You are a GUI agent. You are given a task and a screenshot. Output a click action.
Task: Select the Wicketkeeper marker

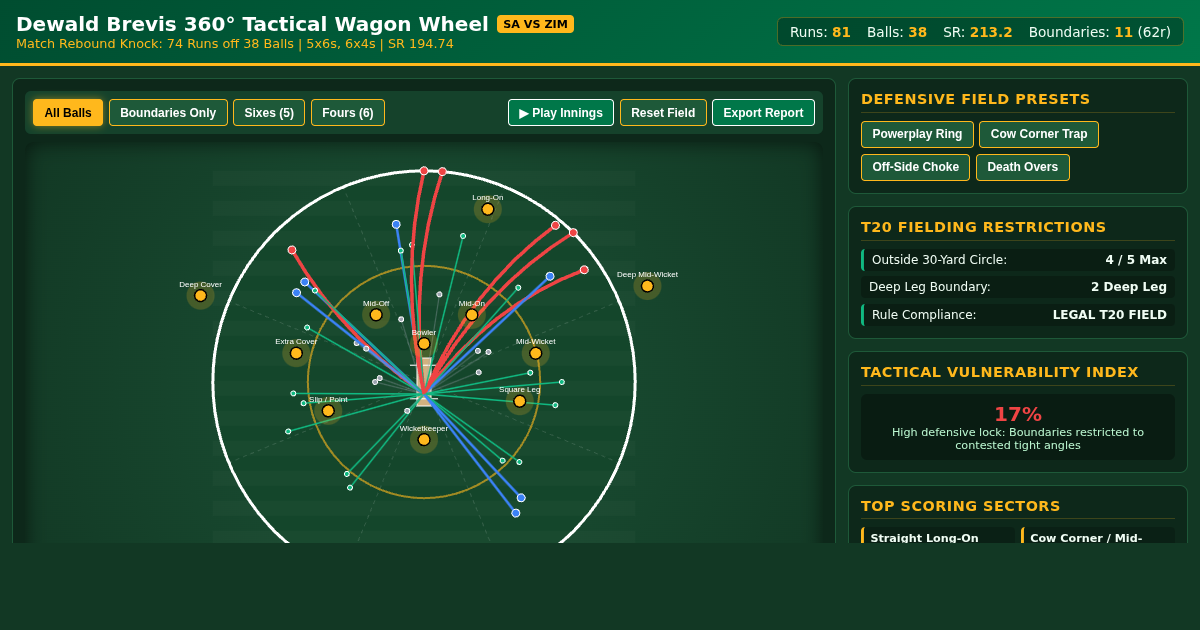click(424, 440)
